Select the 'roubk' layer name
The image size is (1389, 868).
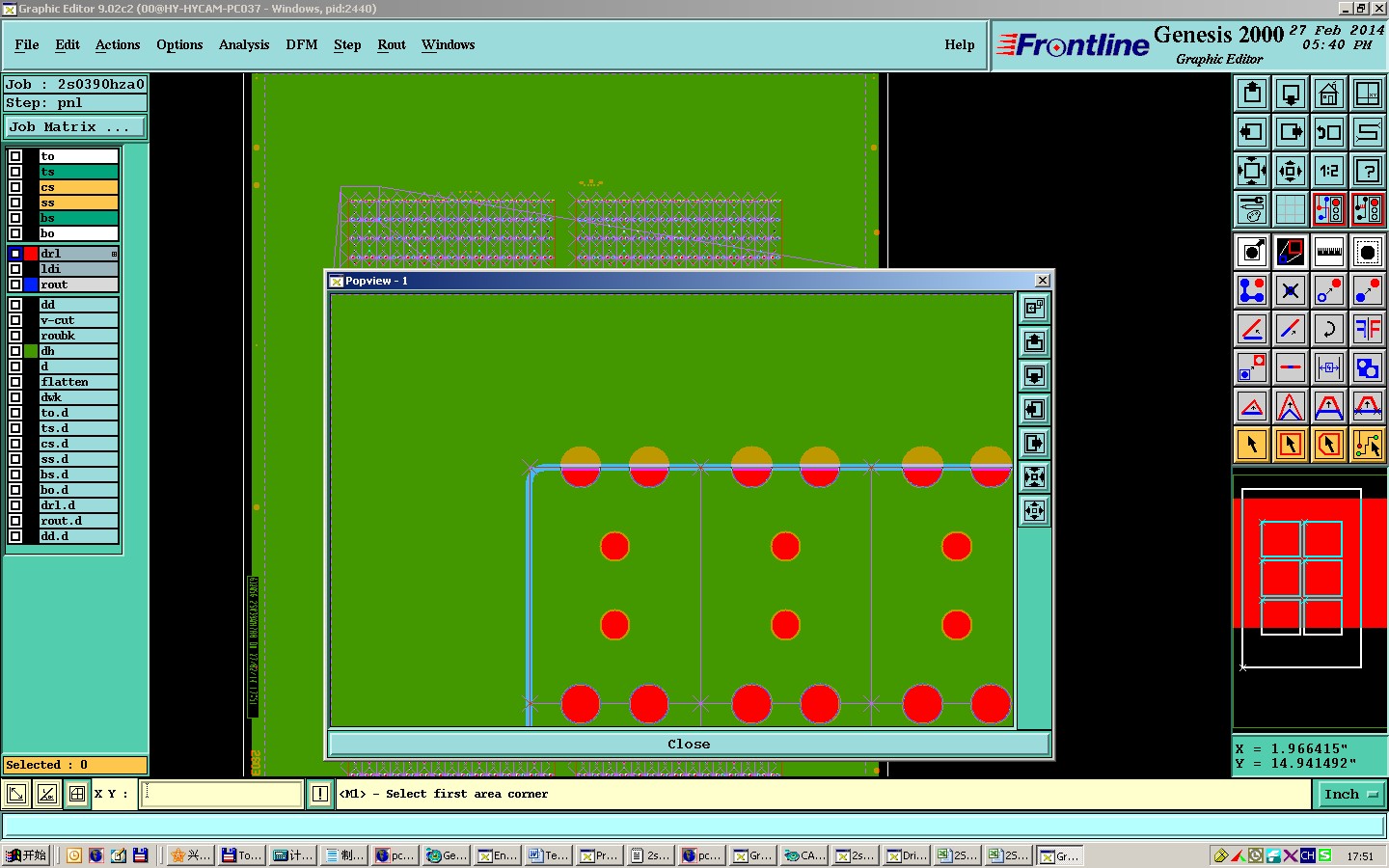(x=79, y=336)
